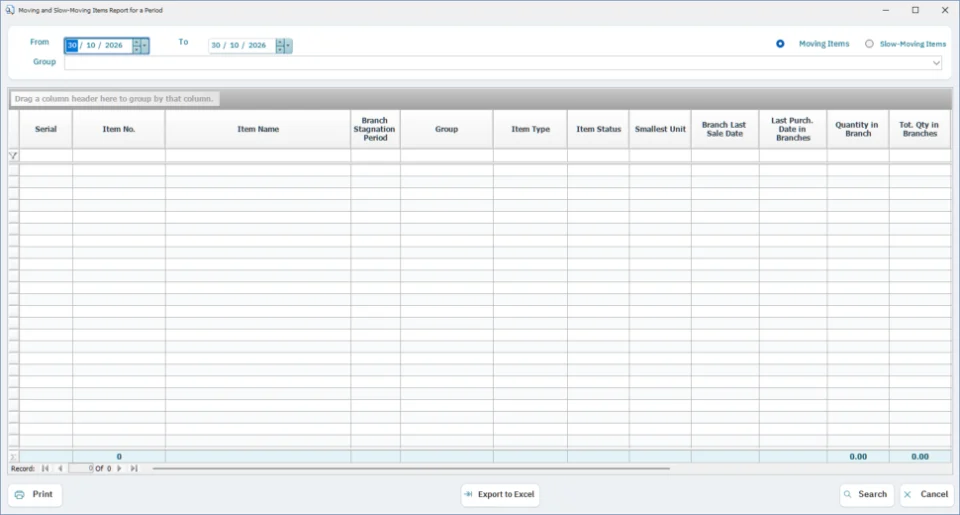Increment the From date spinner up arrow

pyautogui.click(x=137, y=42)
